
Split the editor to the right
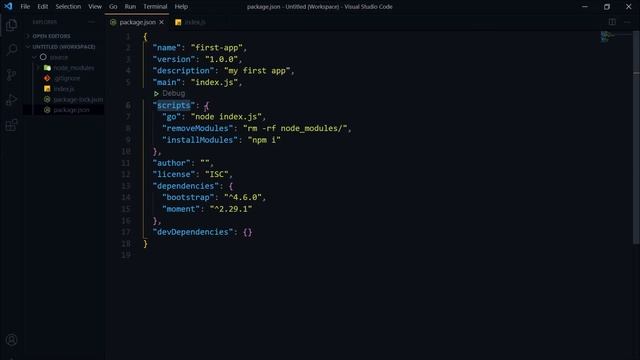(612, 22)
